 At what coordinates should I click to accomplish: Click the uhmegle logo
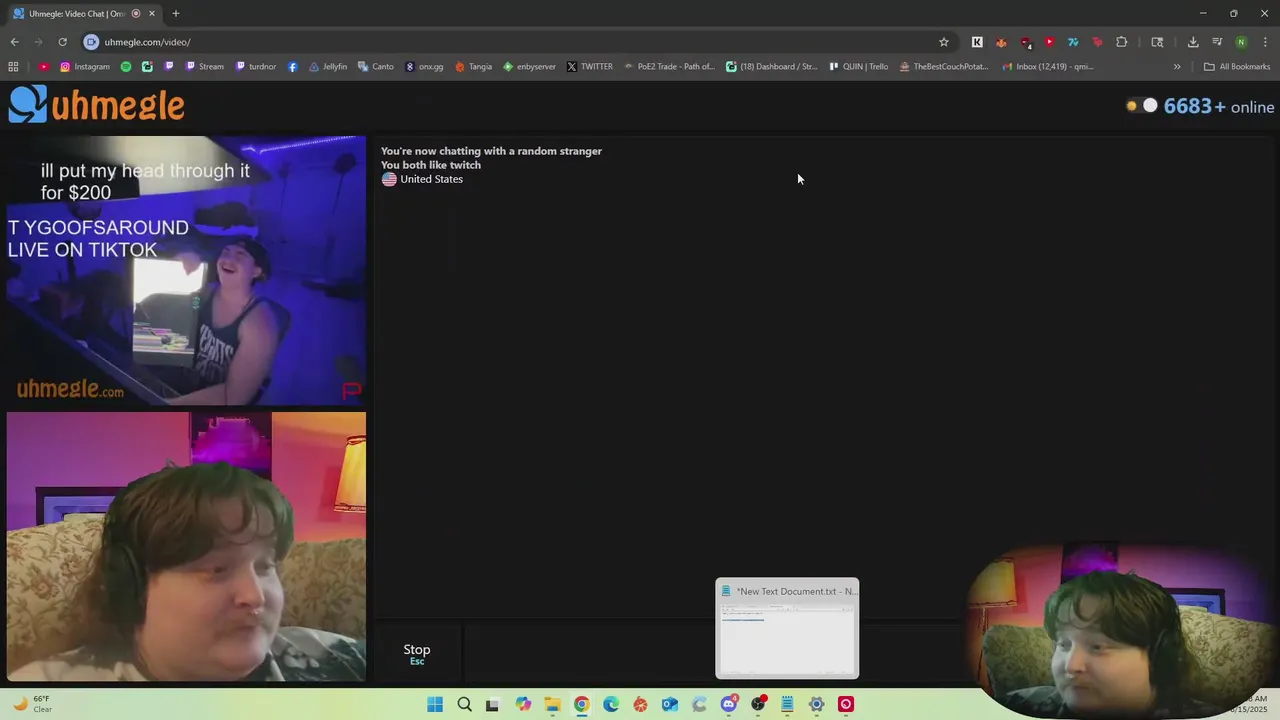click(x=97, y=104)
